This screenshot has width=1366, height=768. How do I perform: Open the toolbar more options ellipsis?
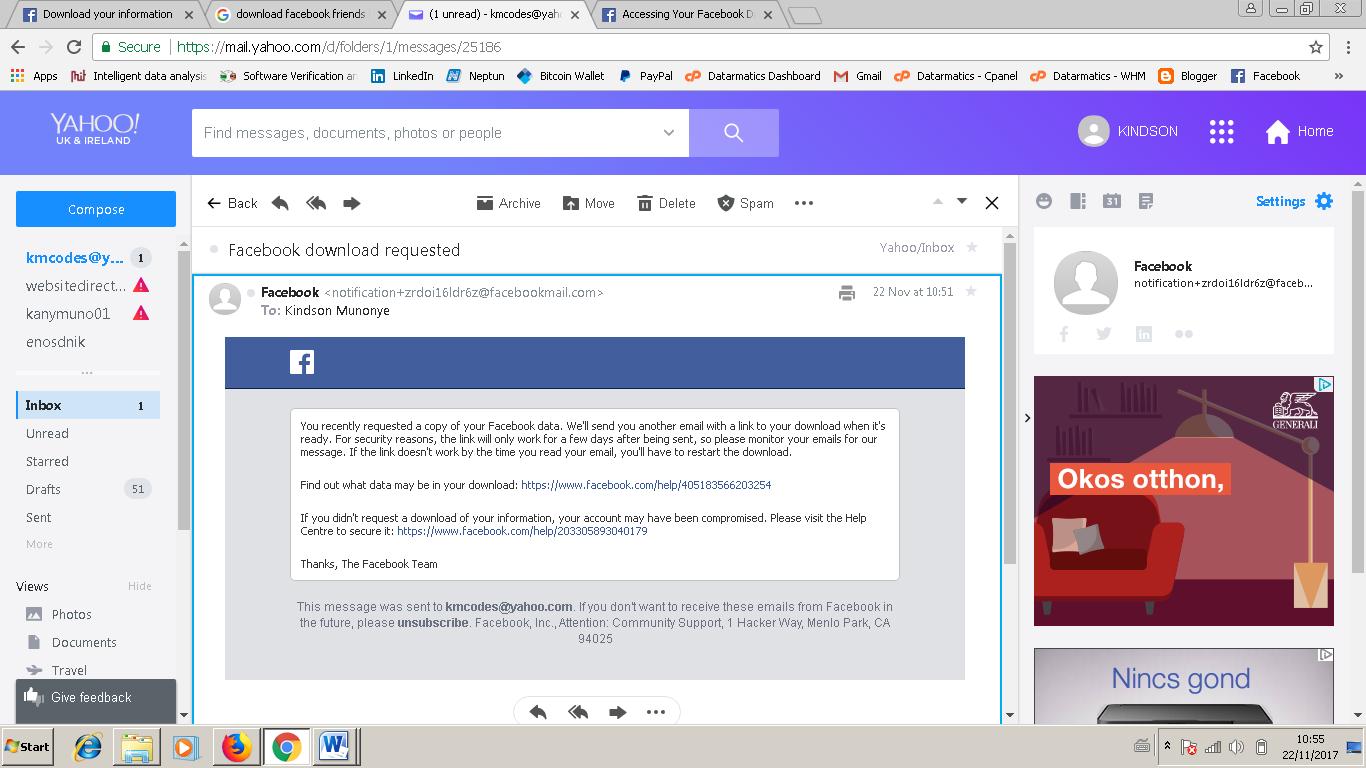[803, 203]
